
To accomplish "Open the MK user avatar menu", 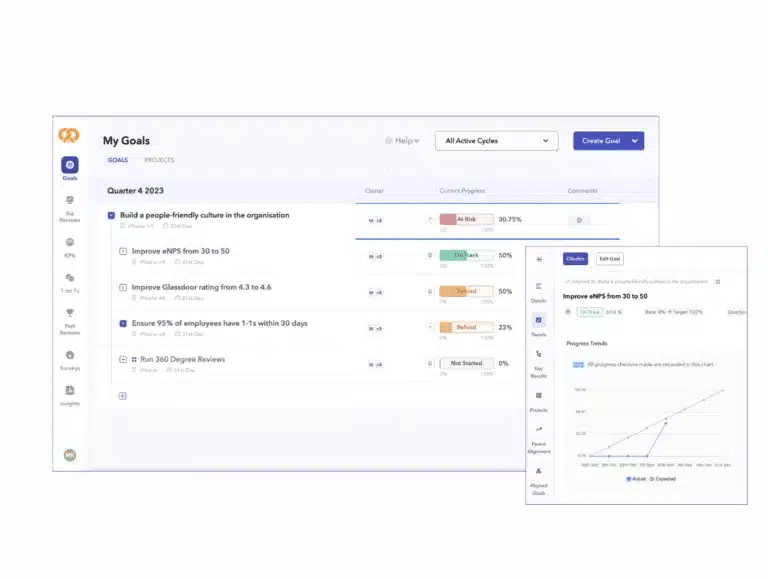I will (70, 455).
